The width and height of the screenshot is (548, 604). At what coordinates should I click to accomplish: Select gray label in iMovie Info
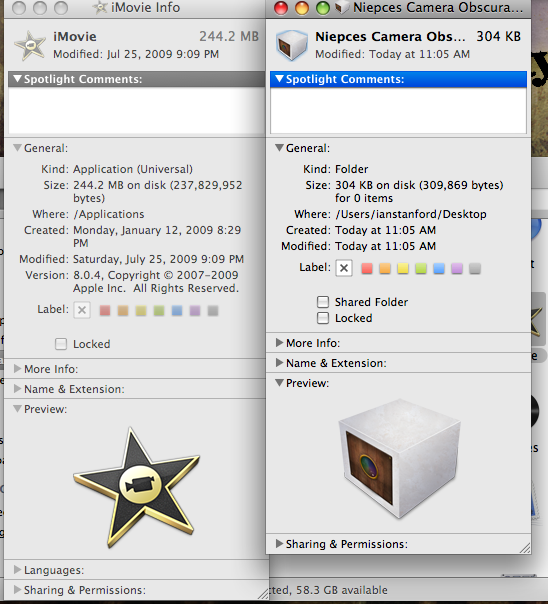pos(213,310)
